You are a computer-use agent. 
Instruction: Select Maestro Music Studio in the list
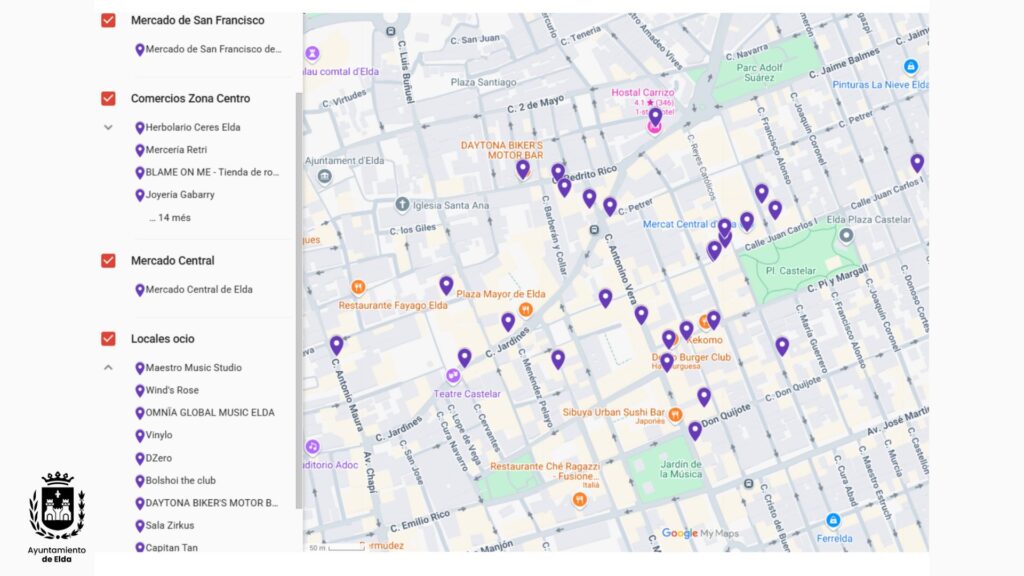pos(193,368)
